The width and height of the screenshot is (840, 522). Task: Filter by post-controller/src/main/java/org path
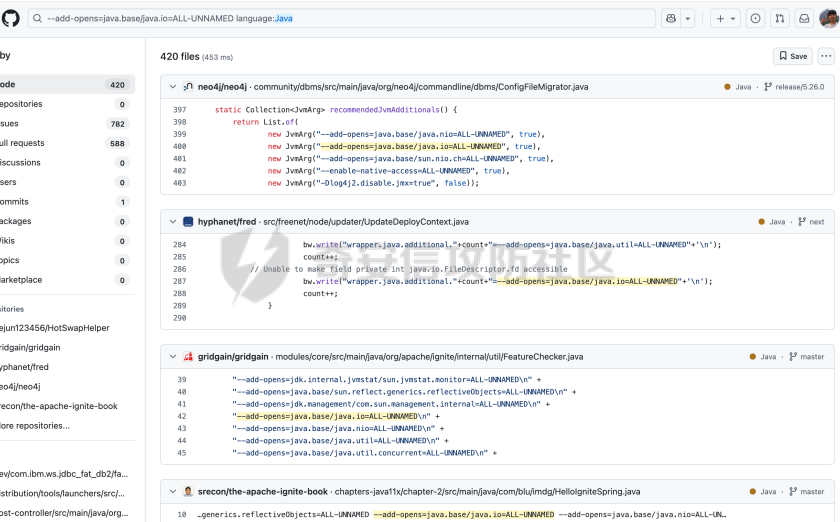point(66,513)
